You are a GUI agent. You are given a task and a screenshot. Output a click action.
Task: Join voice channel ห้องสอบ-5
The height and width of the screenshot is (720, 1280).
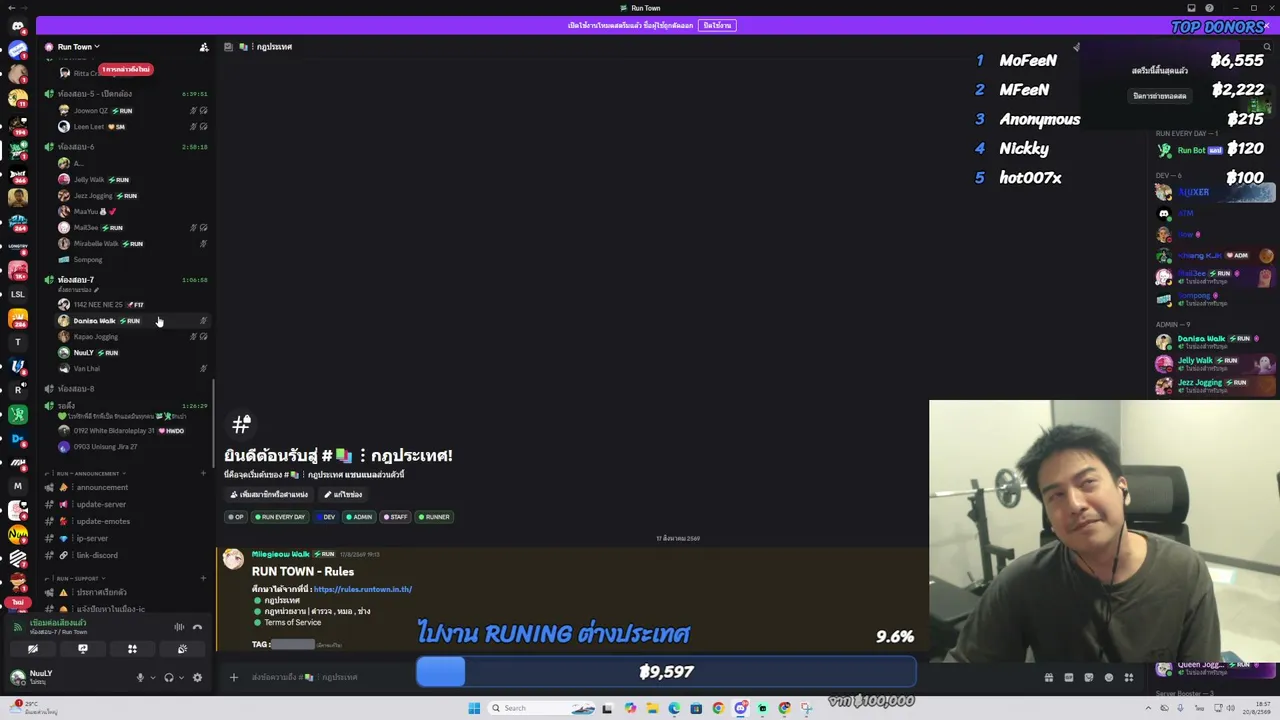pos(125,94)
